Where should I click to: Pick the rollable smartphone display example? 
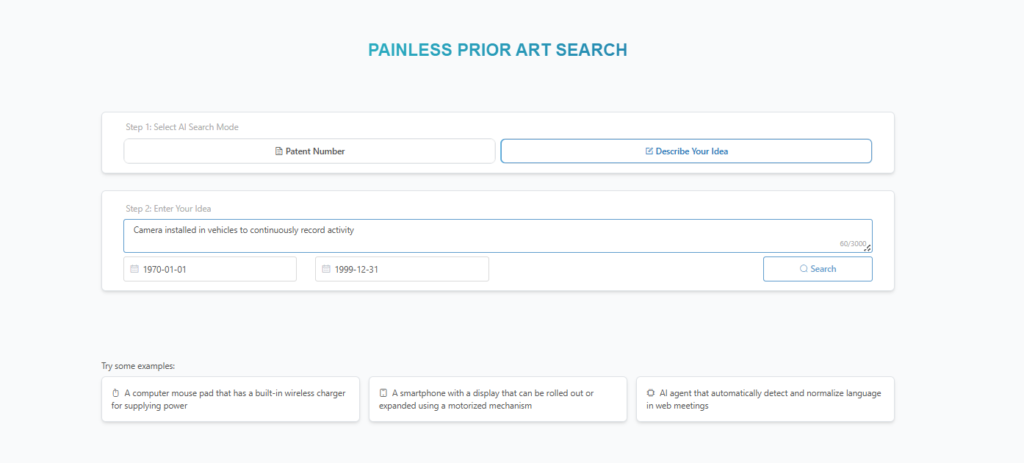coord(497,400)
